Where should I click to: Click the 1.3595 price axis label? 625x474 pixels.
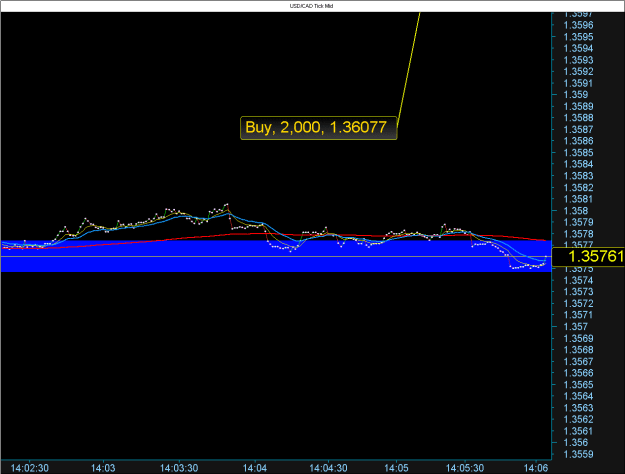click(578, 37)
